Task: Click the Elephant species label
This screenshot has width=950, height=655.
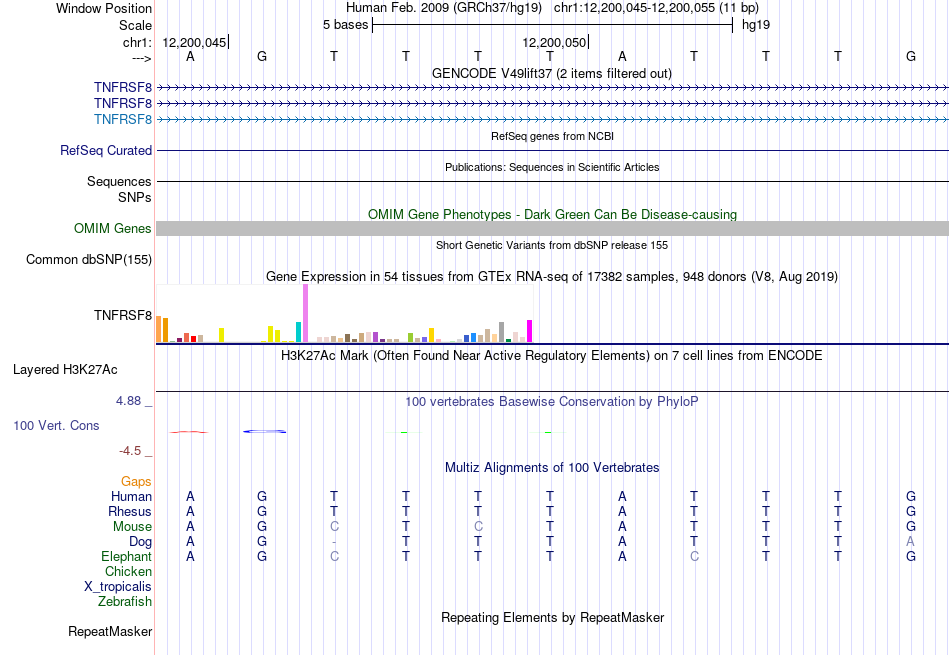Action: pos(126,556)
